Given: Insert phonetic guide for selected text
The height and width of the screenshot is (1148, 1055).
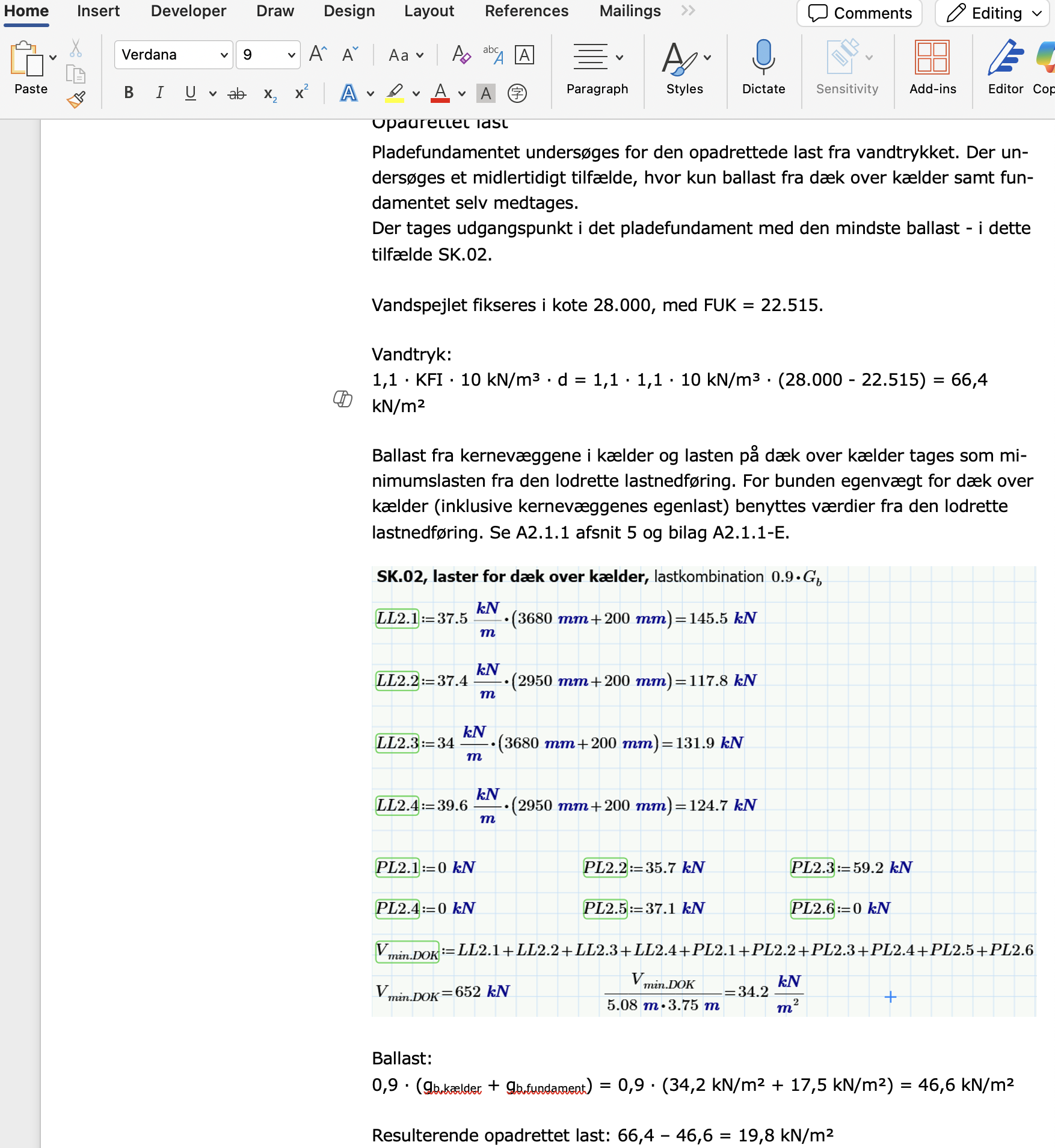Looking at the screenshot, I should [517, 93].
